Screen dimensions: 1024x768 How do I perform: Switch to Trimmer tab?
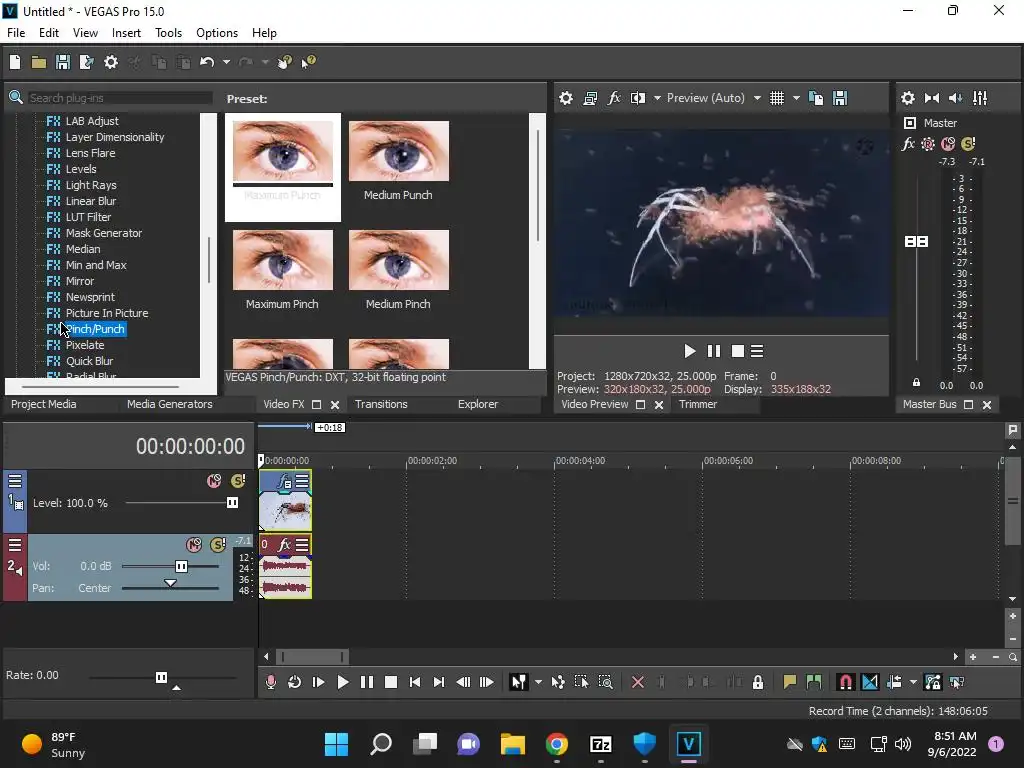click(698, 404)
